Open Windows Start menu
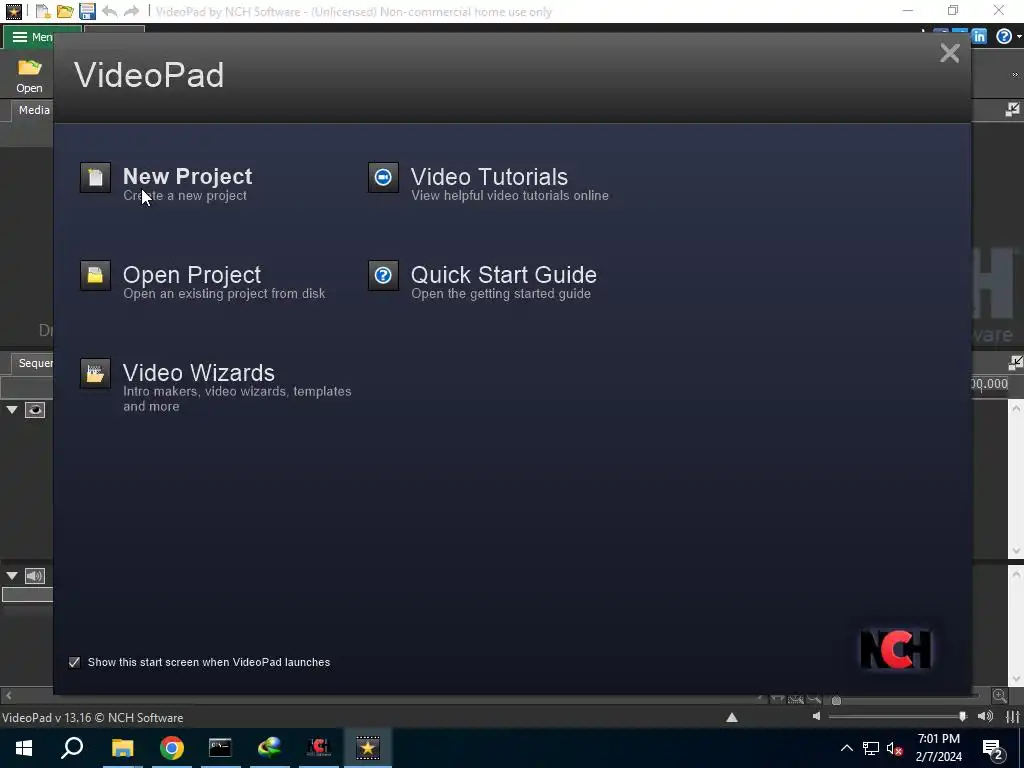The height and width of the screenshot is (768, 1024). point(24,748)
